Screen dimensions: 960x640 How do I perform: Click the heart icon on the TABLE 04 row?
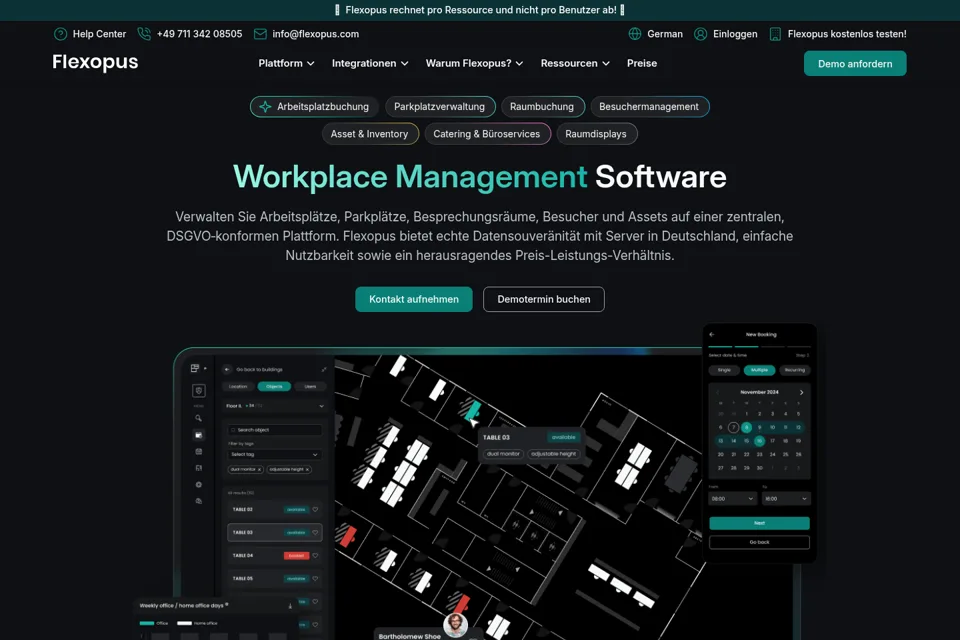(315, 555)
